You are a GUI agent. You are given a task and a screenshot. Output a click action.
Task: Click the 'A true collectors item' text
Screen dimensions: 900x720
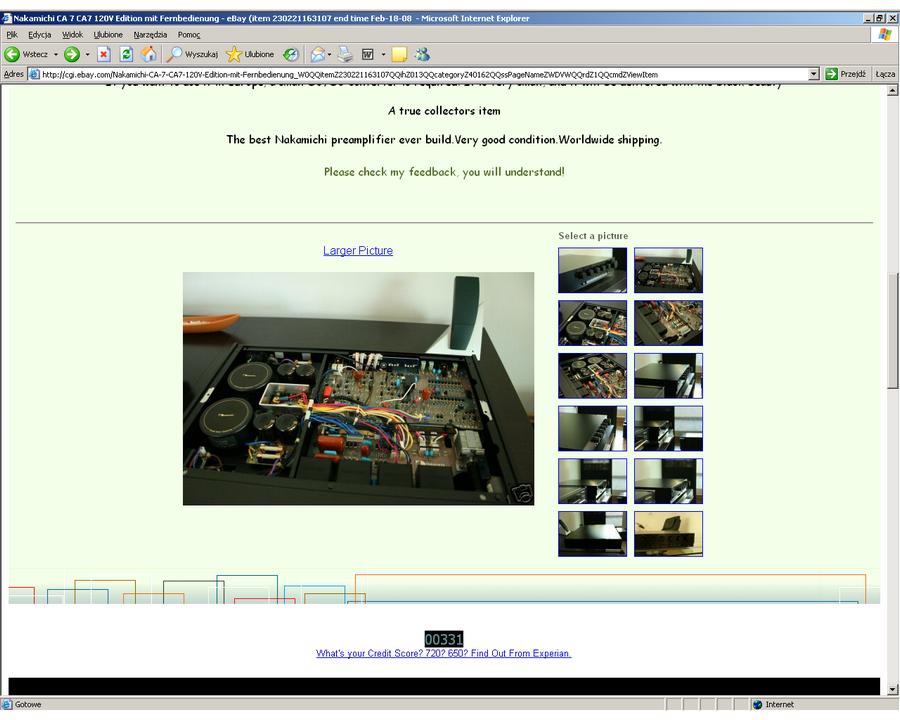444,111
